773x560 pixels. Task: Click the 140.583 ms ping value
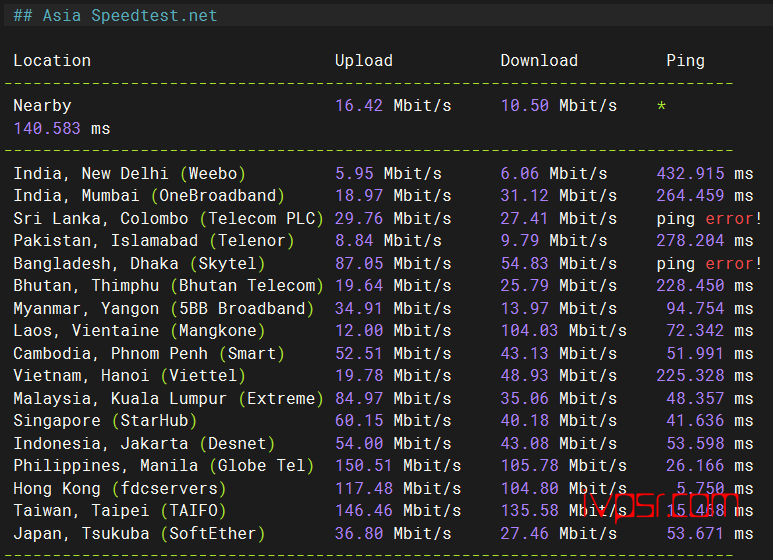62,128
